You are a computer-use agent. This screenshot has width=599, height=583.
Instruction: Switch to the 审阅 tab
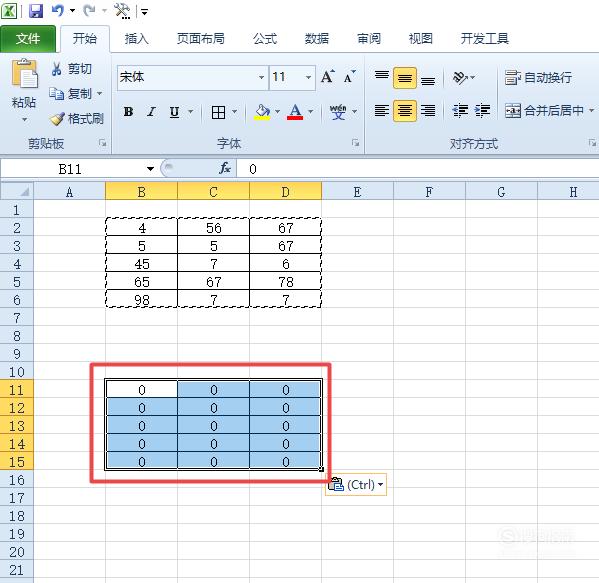[x=368, y=39]
